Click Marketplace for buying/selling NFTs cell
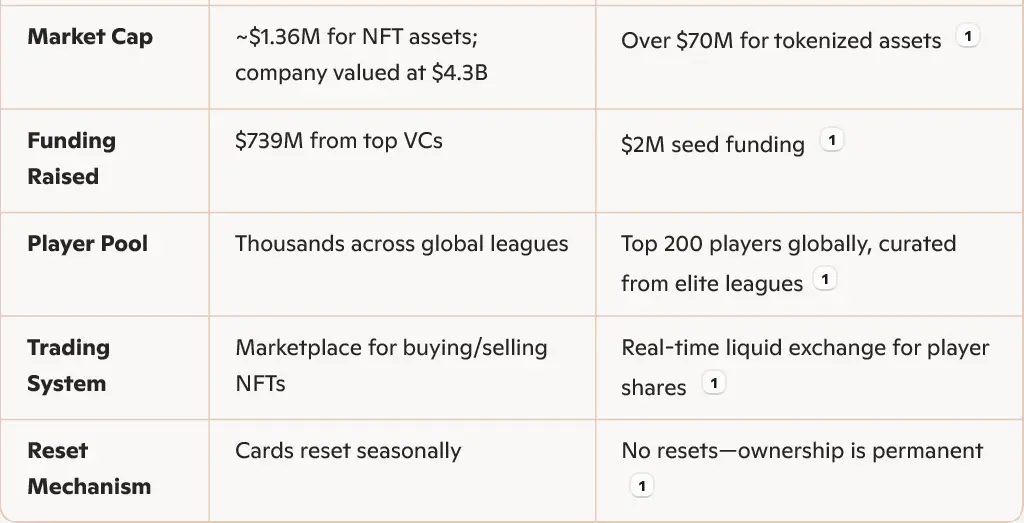The width and height of the screenshot is (1024, 523). click(391, 365)
